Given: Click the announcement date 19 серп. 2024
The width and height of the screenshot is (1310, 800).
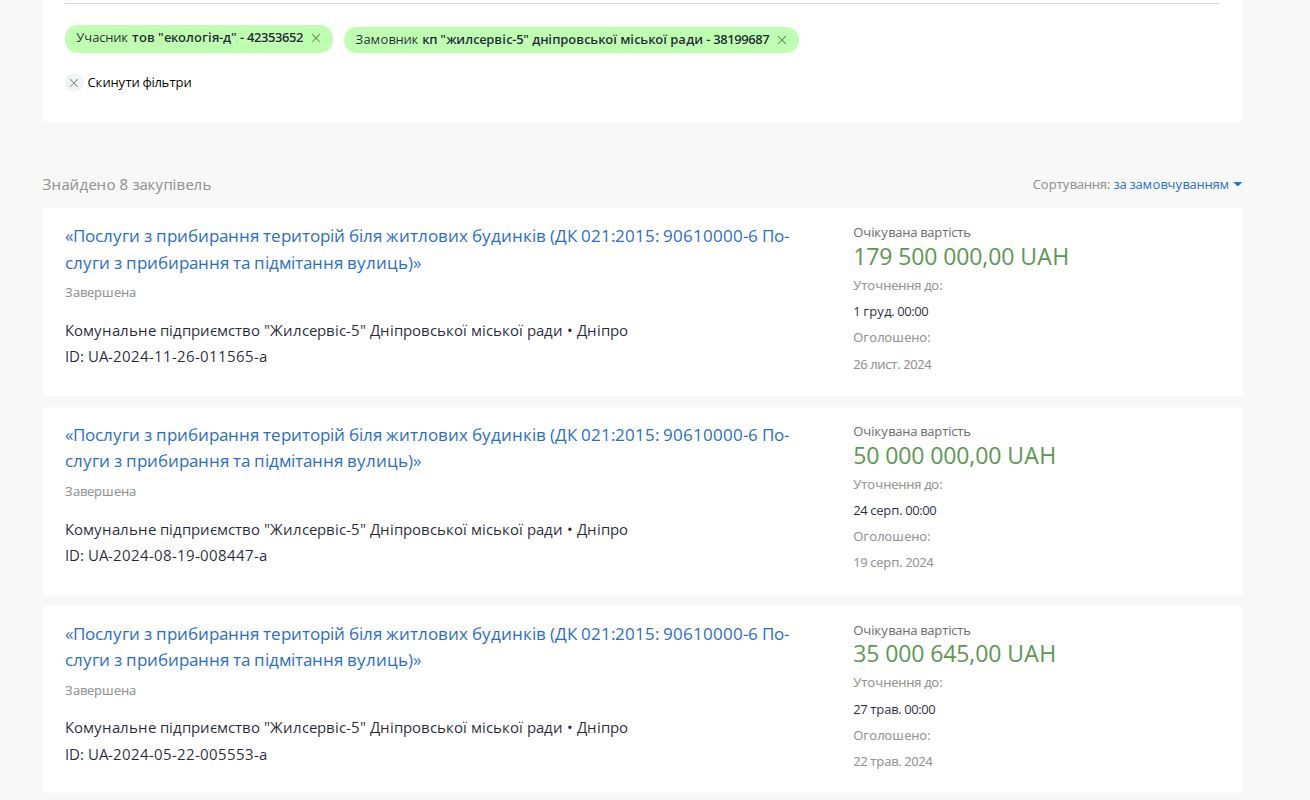Looking at the screenshot, I should point(893,563).
